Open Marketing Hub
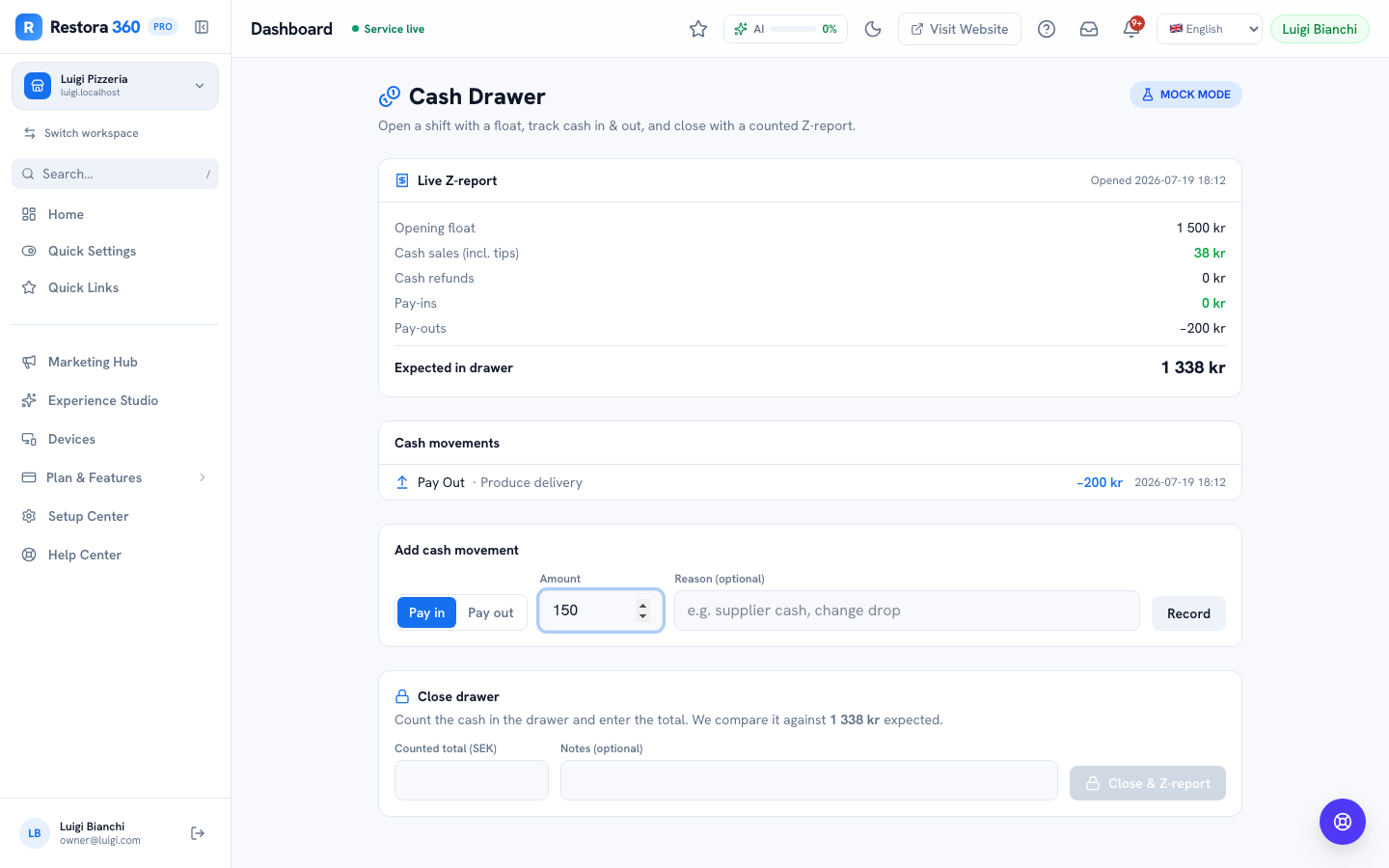Screen dimensions: 1389x868 coord(115,362)
